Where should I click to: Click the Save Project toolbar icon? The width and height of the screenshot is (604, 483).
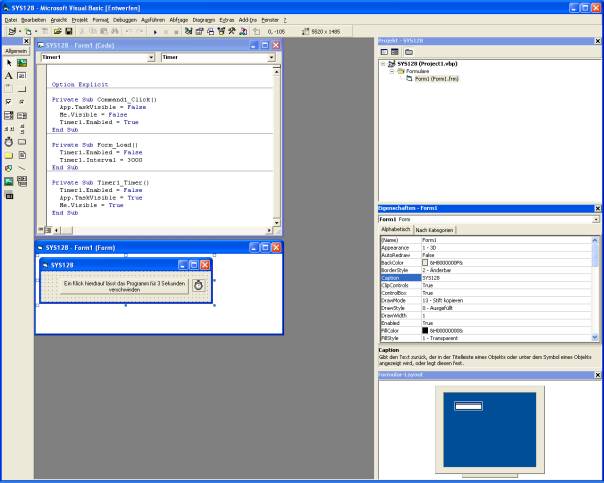[x=69, y=33]
